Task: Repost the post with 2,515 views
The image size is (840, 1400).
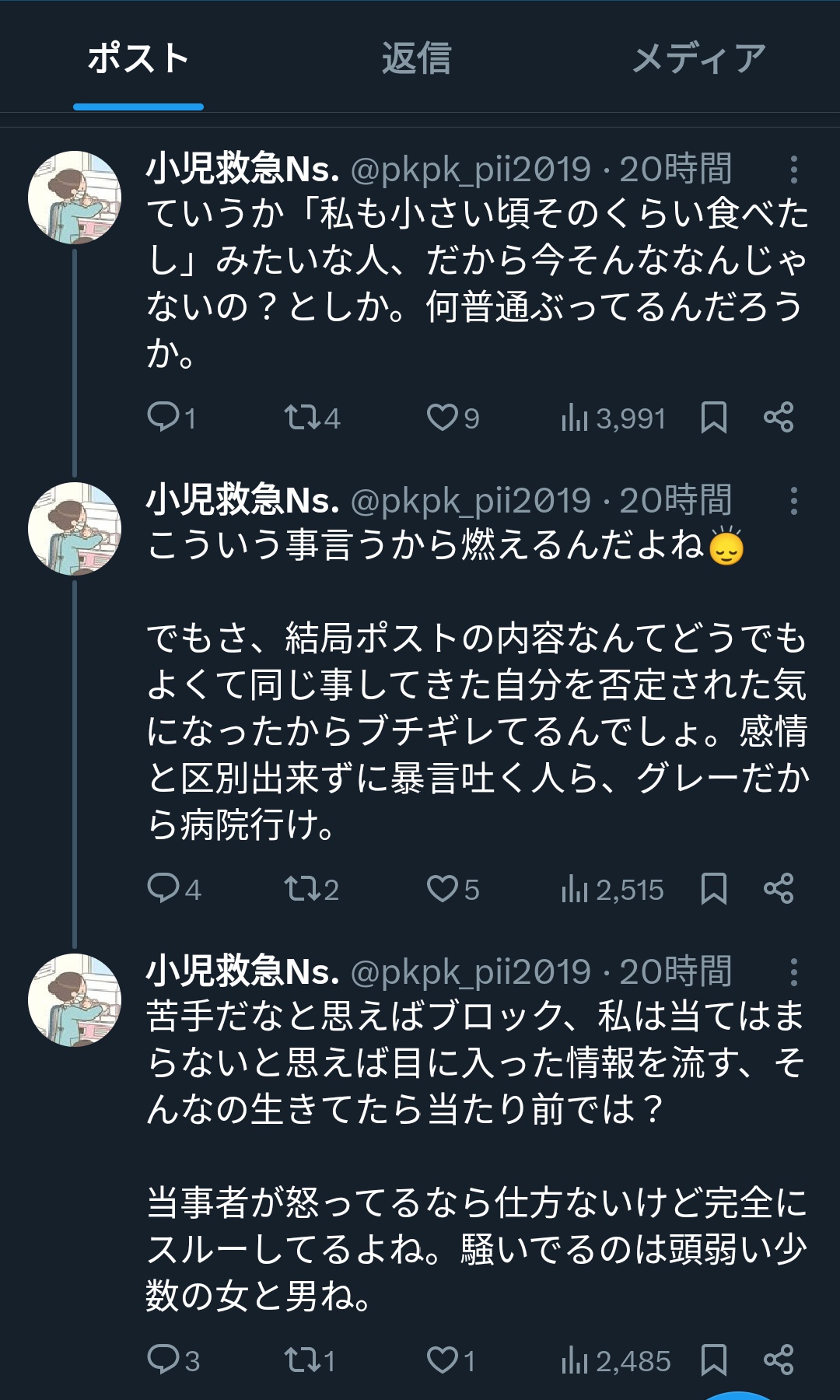Action: click(302, 888)
